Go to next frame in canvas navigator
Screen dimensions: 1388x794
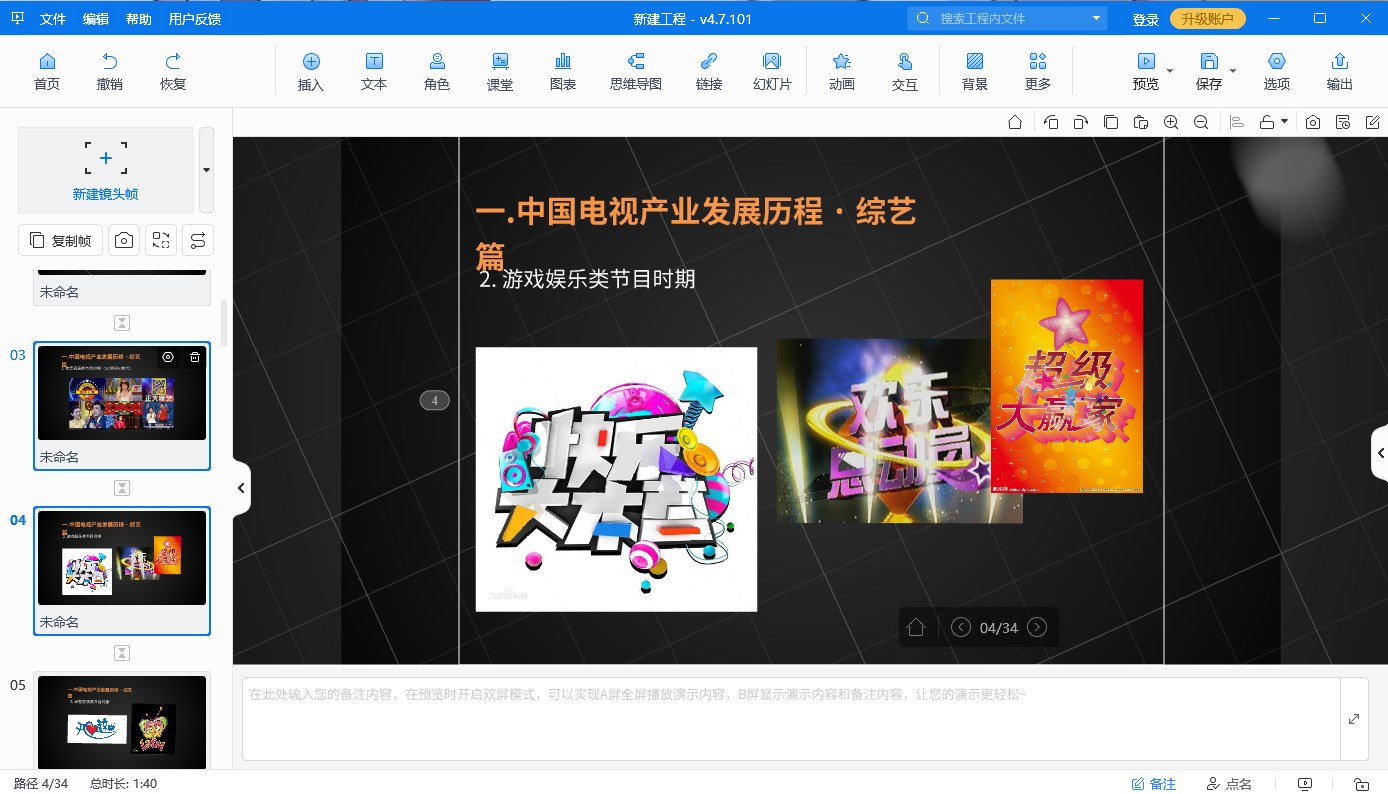point(1037,627)
